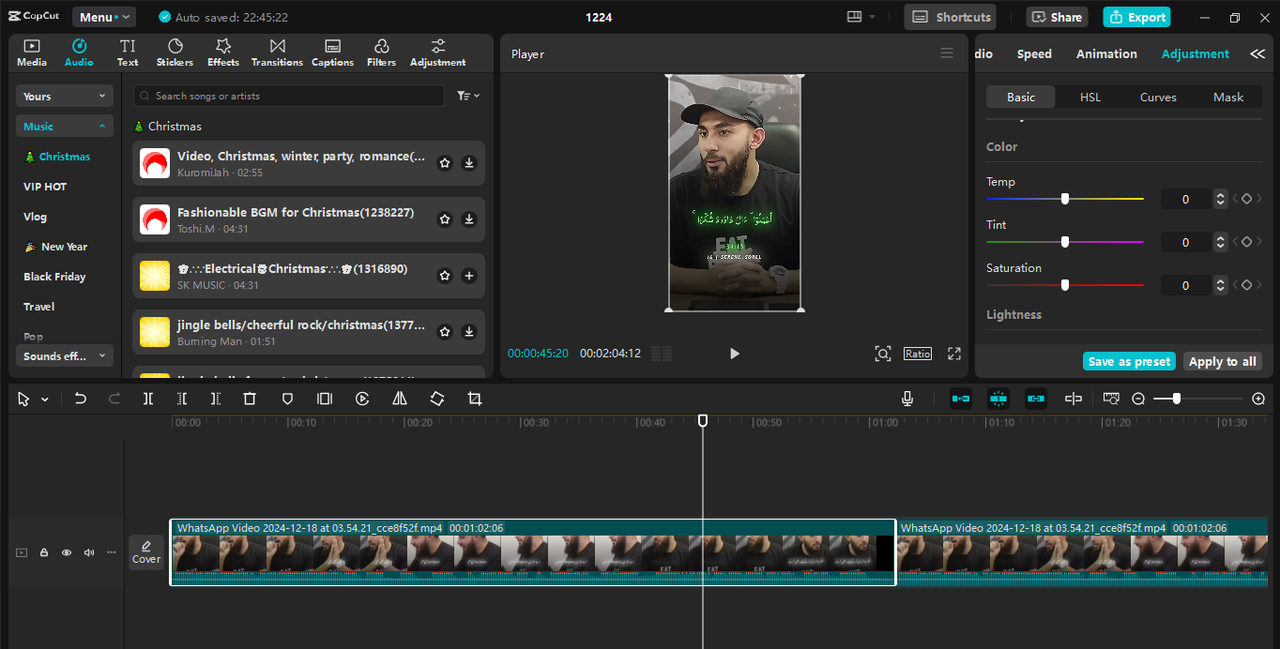Open the Shortcuts button
The width and height of the screenshot is (1280, 649).
click(x=951, y=17)
